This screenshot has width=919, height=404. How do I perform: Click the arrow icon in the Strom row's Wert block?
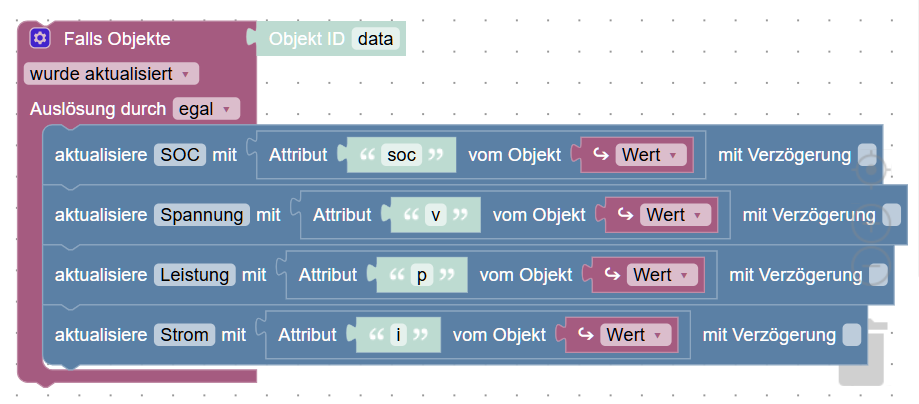click(x=580, y=335)
